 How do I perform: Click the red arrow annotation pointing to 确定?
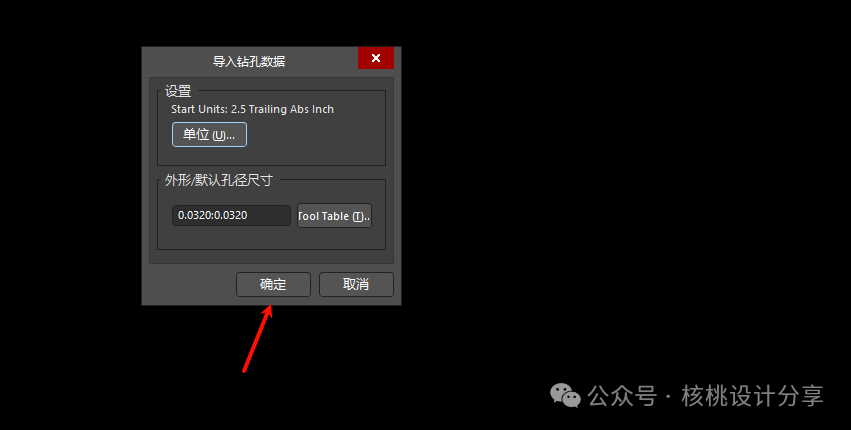(257, 339)
